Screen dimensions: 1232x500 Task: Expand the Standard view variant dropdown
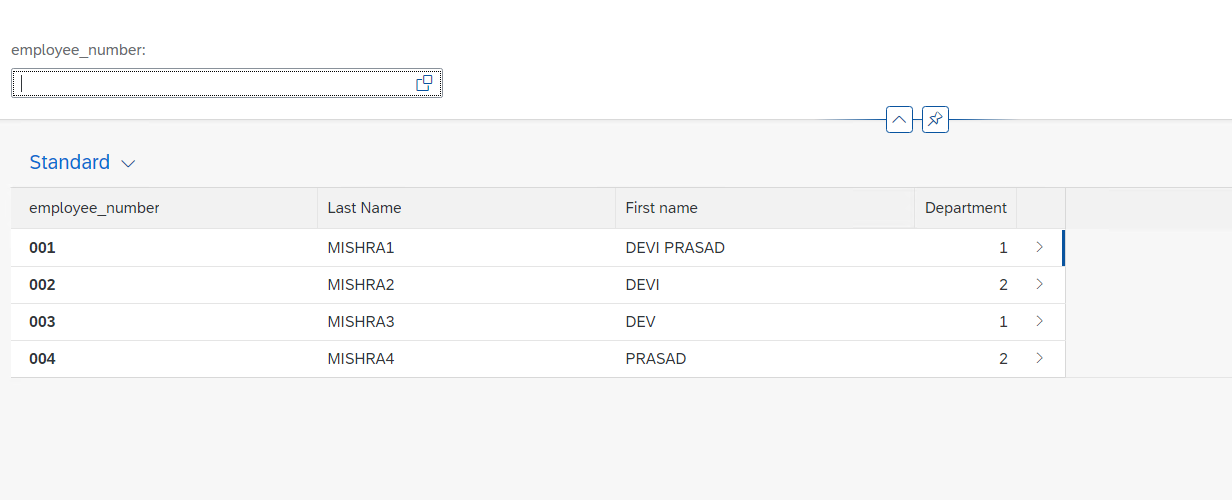point(128,163)
